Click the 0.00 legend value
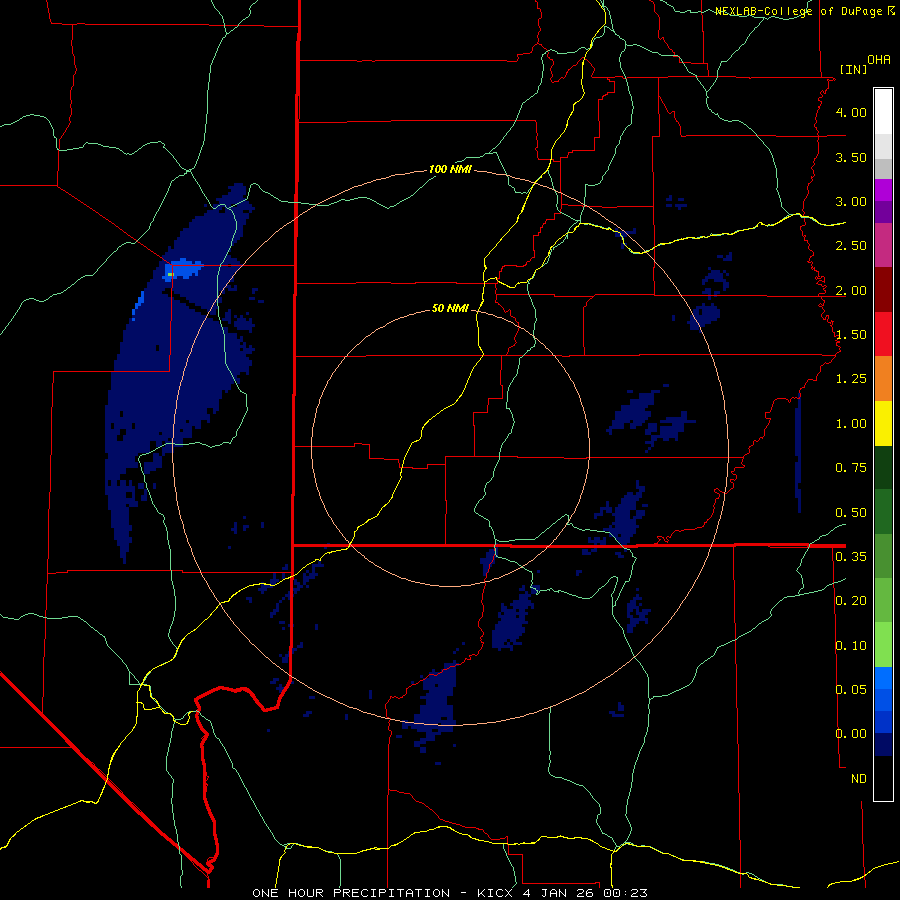Screen dimensions: 900x900 851,734
